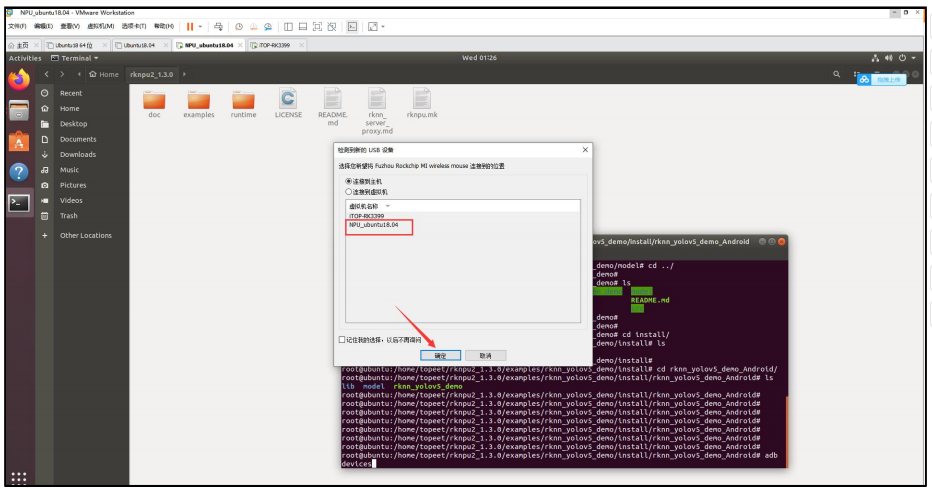The image size is (932, 489).
Task: Open the show applications grid icon
Action: pos(18,477)
